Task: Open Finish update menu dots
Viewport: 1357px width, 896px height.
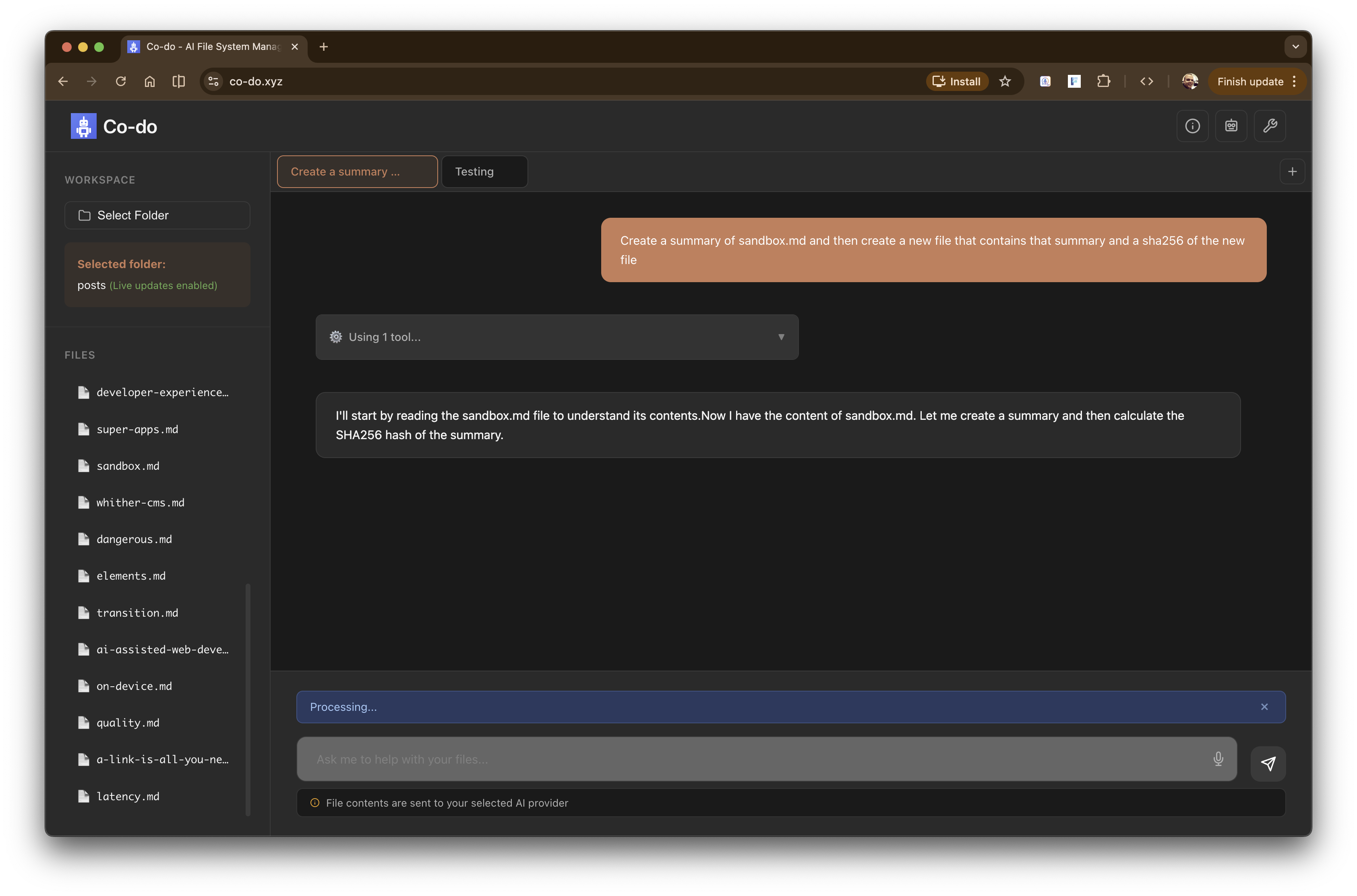Action: 1294,81
